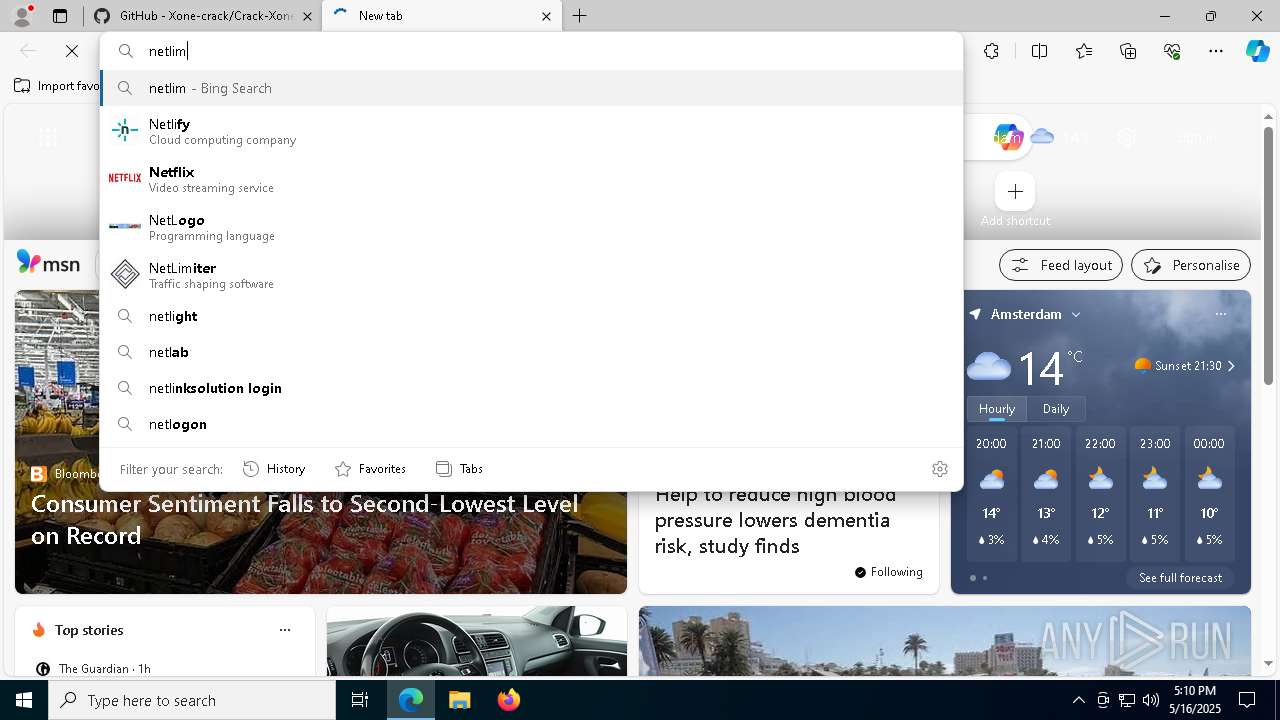1280x720 pixels.
Task: Expand the Amsterdam location dropdown
Action: click(1076, 314)
